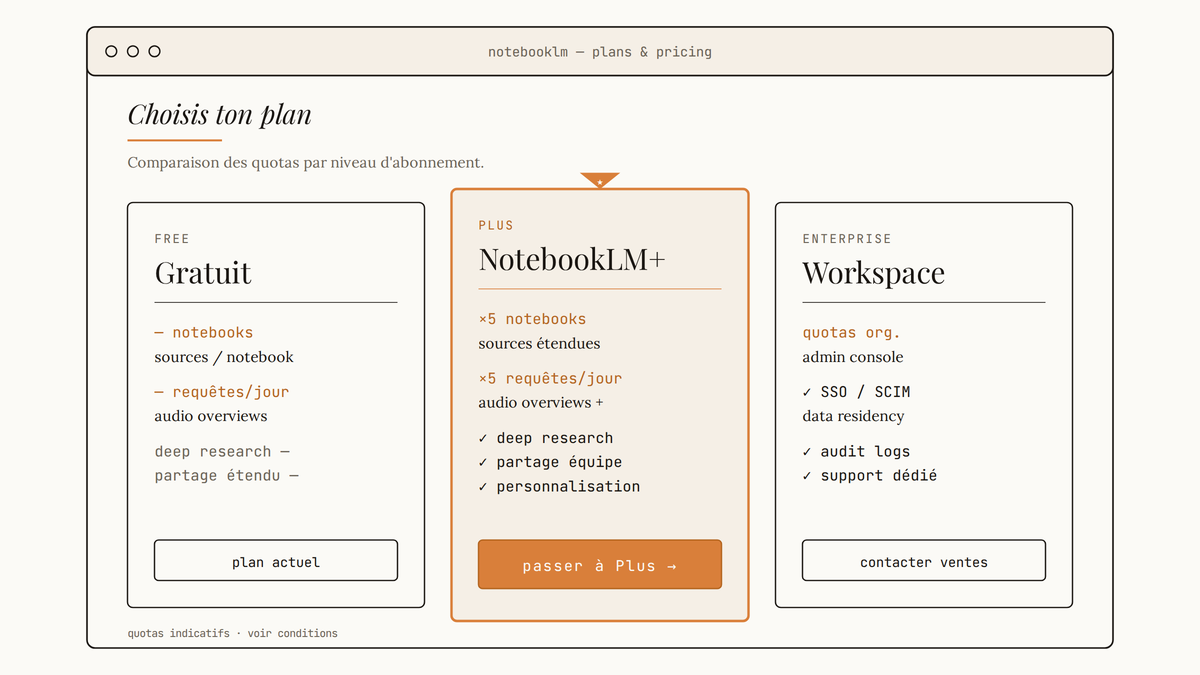The image size is (1200, 675).
Task: Click 'contacter ventes' button
Action: (924, 561)
